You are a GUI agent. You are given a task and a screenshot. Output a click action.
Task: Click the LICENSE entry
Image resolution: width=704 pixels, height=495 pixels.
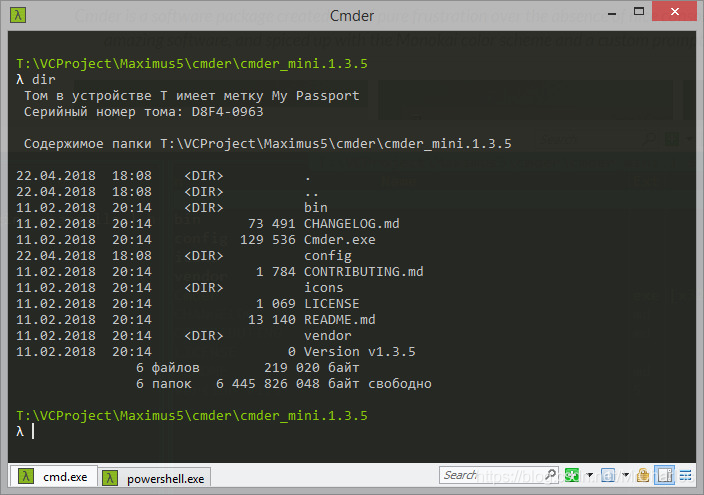coord(332,304)
